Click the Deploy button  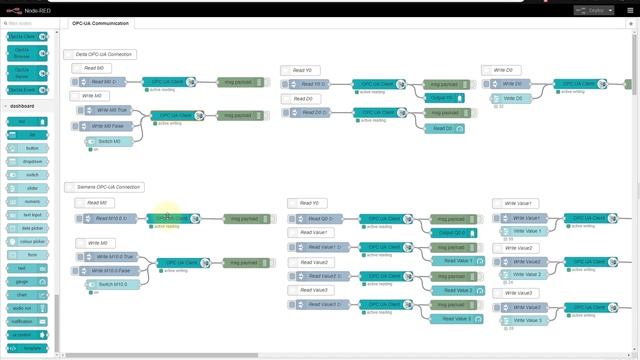tap(590, 11)
